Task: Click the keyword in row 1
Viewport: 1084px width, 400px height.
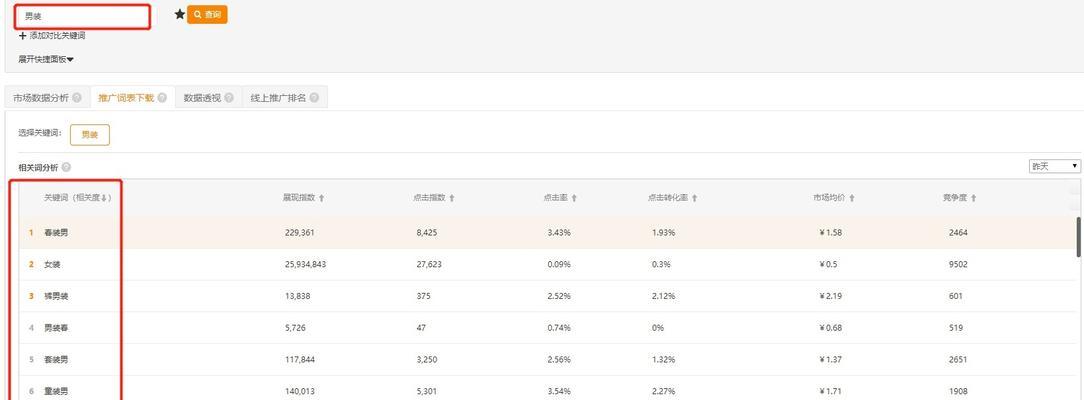Action: (56, 233)
